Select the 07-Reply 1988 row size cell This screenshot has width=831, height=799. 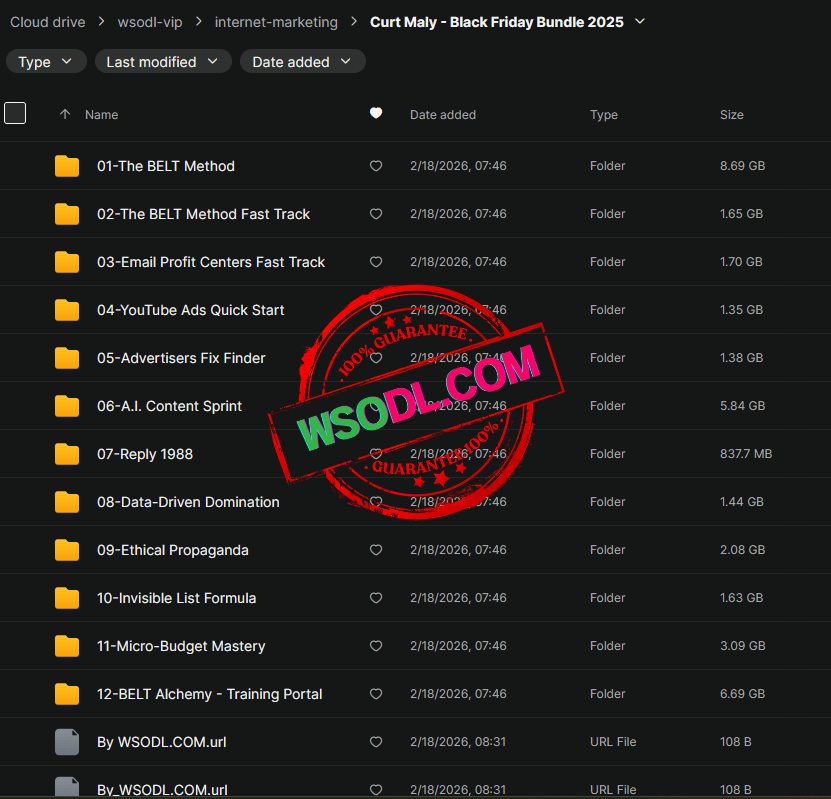point(746,454)
